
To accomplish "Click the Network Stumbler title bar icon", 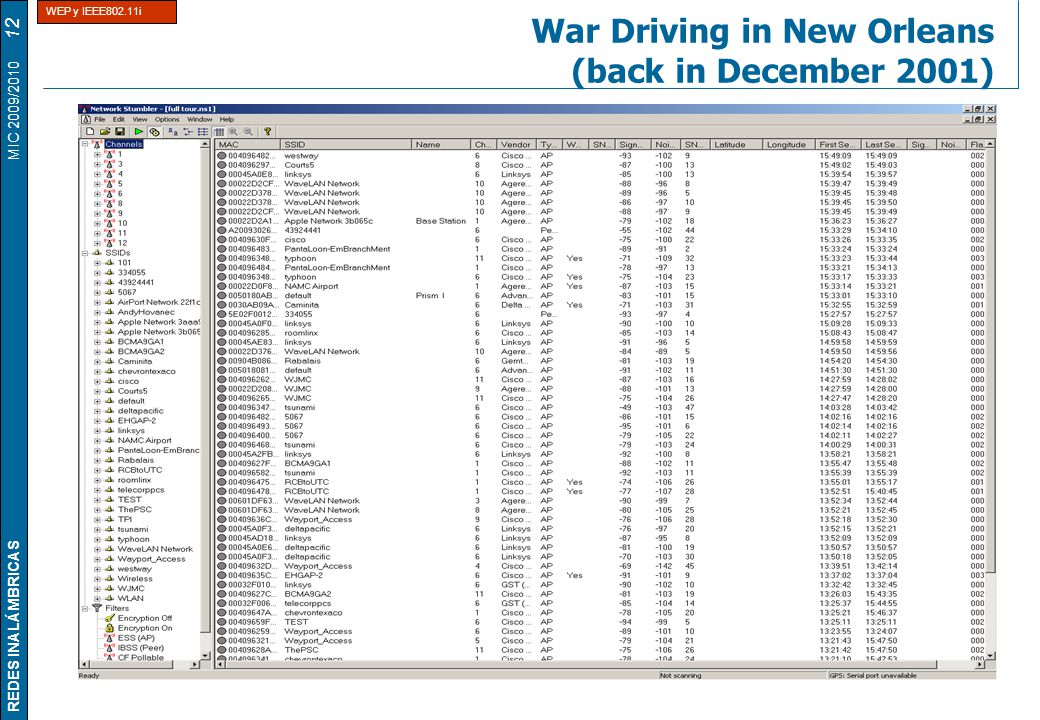I will (84, 109).
